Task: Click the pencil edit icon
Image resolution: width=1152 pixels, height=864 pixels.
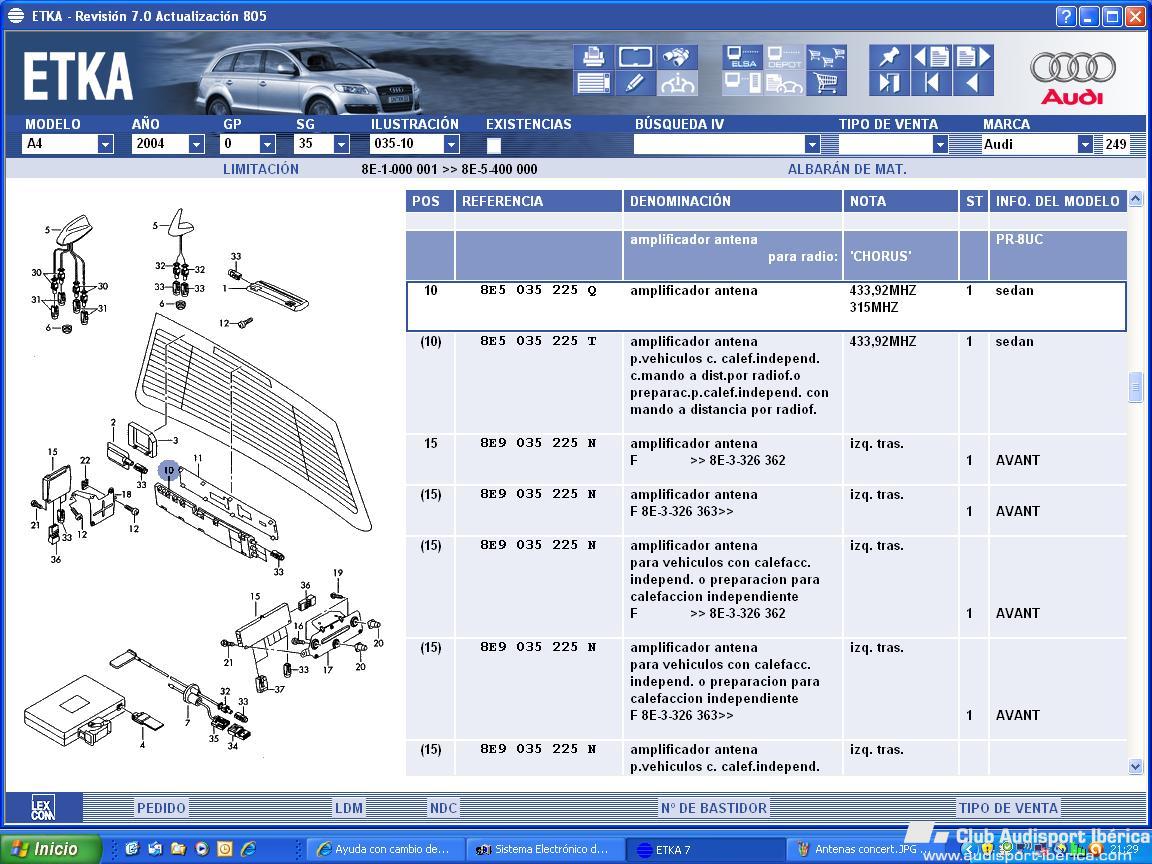Action: (635, 83)
